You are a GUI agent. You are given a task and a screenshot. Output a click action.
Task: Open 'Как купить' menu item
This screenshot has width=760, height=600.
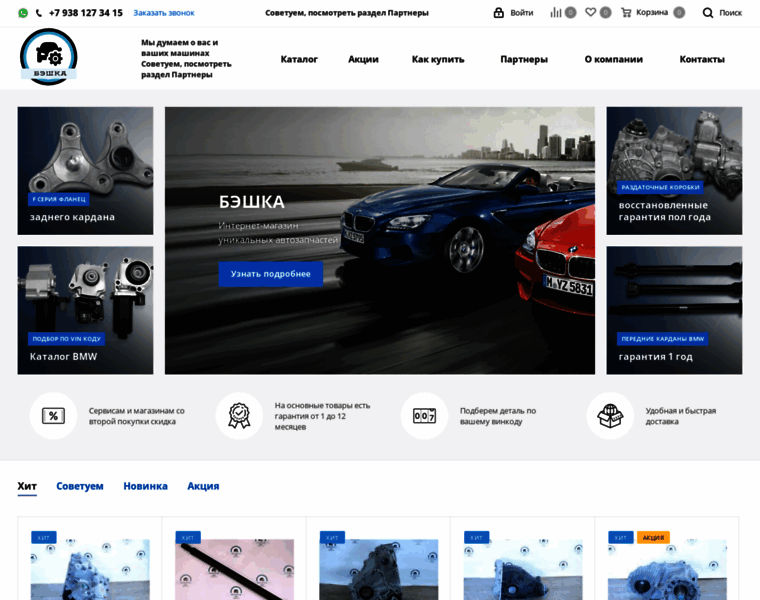[x=438, y=59]
